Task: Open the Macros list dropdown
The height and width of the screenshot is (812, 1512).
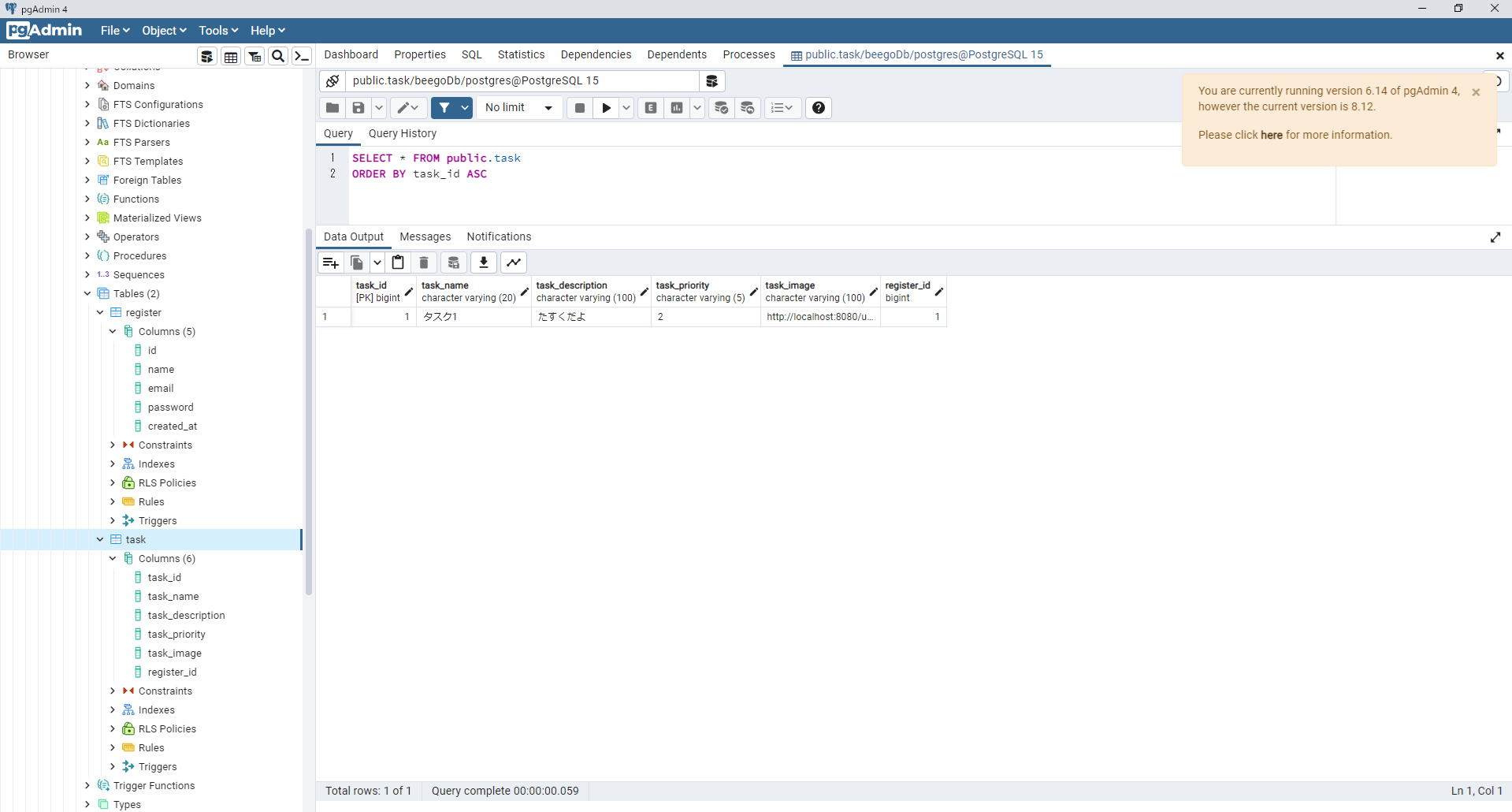Action: (x=782, y=108)
